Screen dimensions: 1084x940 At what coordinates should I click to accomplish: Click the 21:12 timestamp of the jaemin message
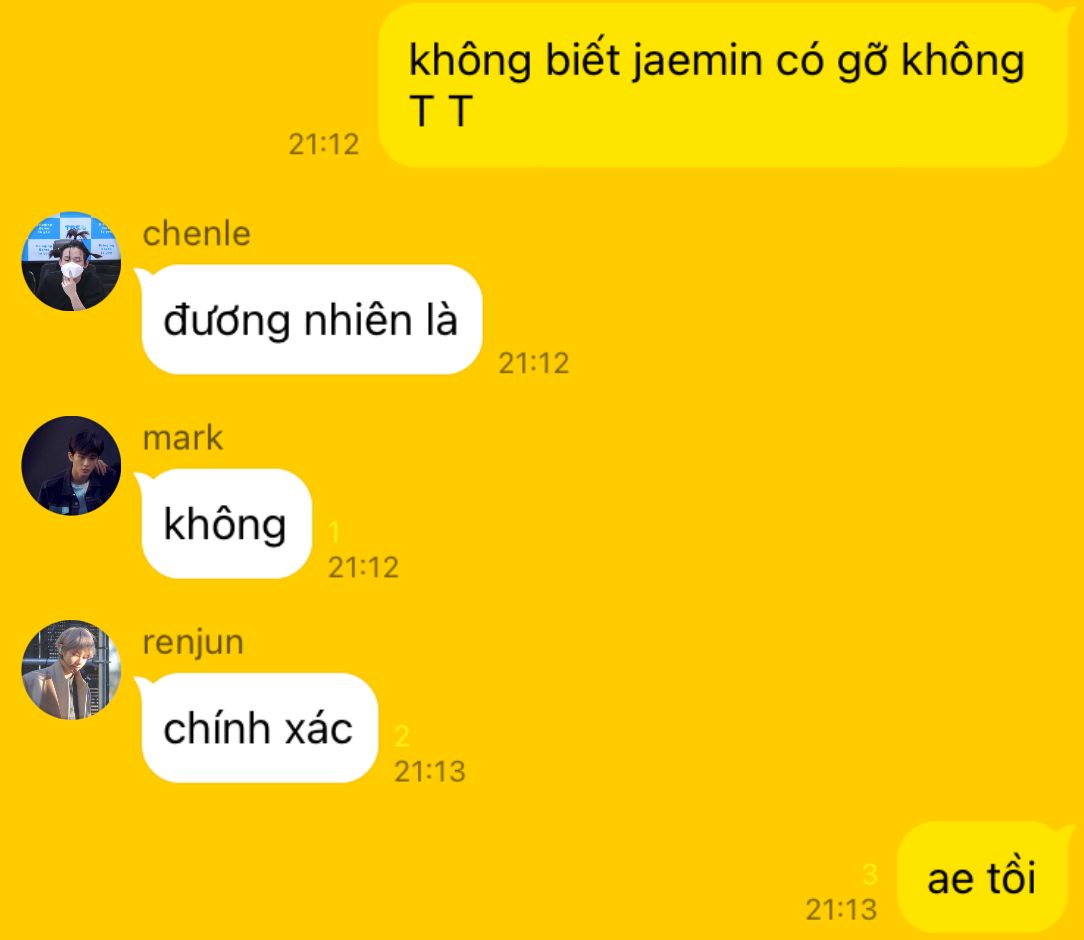324,144
